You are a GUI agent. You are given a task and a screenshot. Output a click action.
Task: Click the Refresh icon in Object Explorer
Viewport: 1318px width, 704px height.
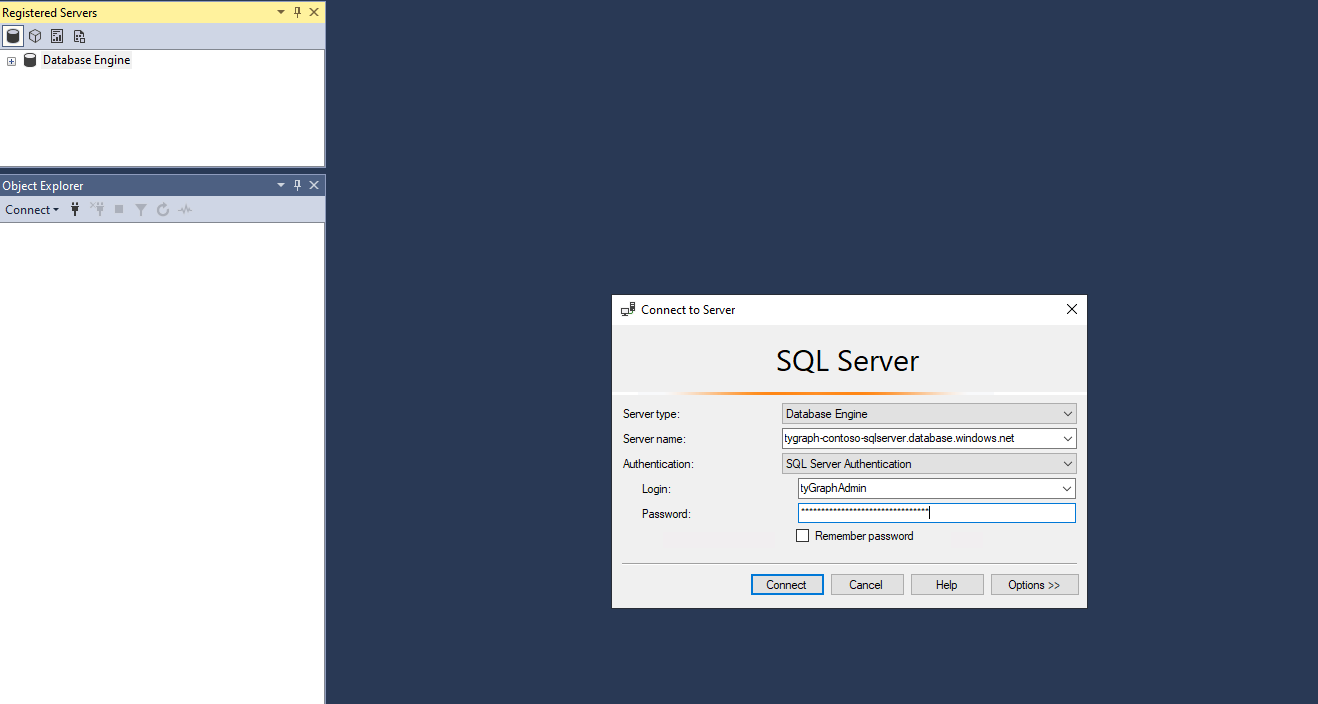click(x=163, y=210)
